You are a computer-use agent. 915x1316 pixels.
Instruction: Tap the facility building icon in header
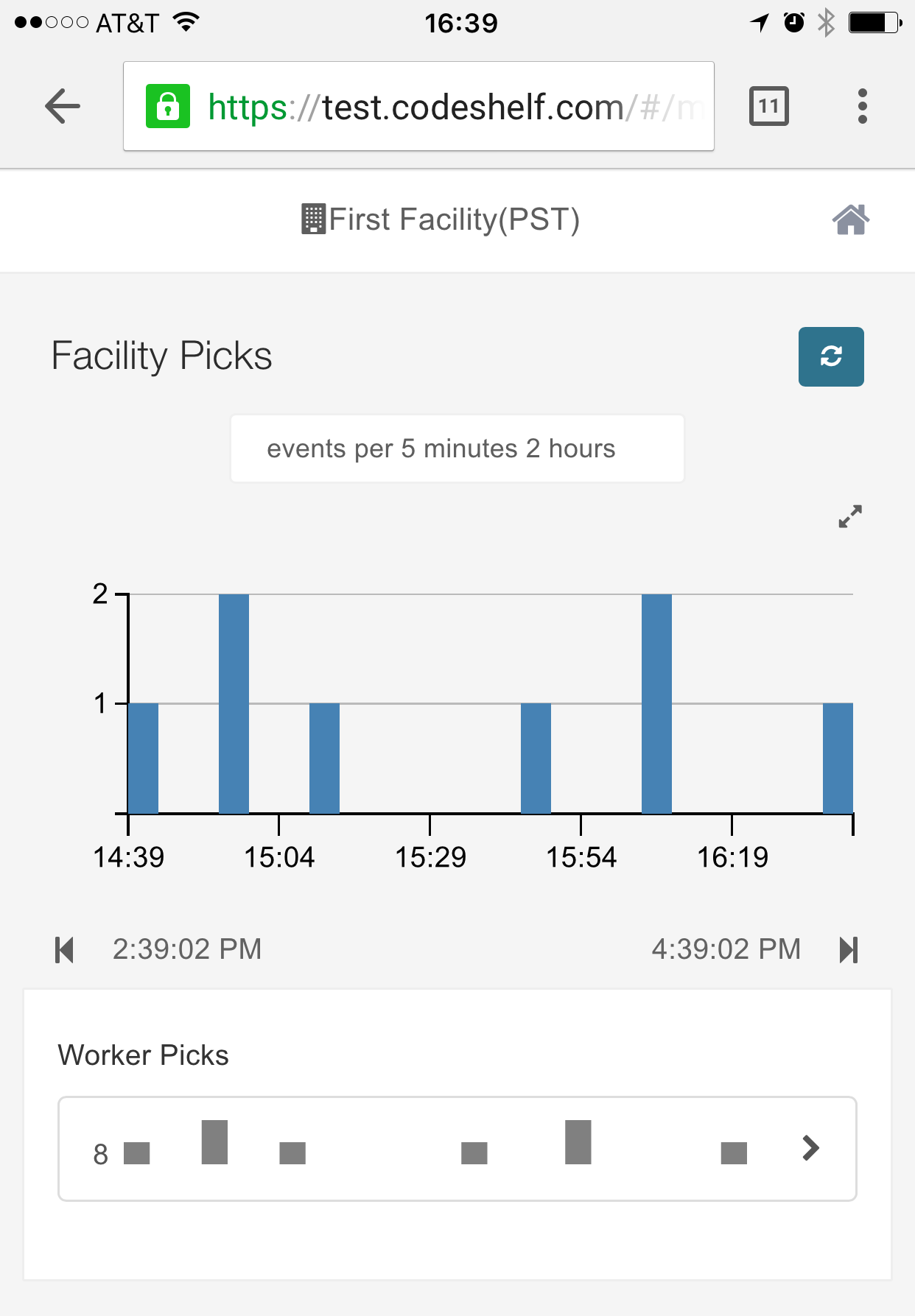click(313, 219)
